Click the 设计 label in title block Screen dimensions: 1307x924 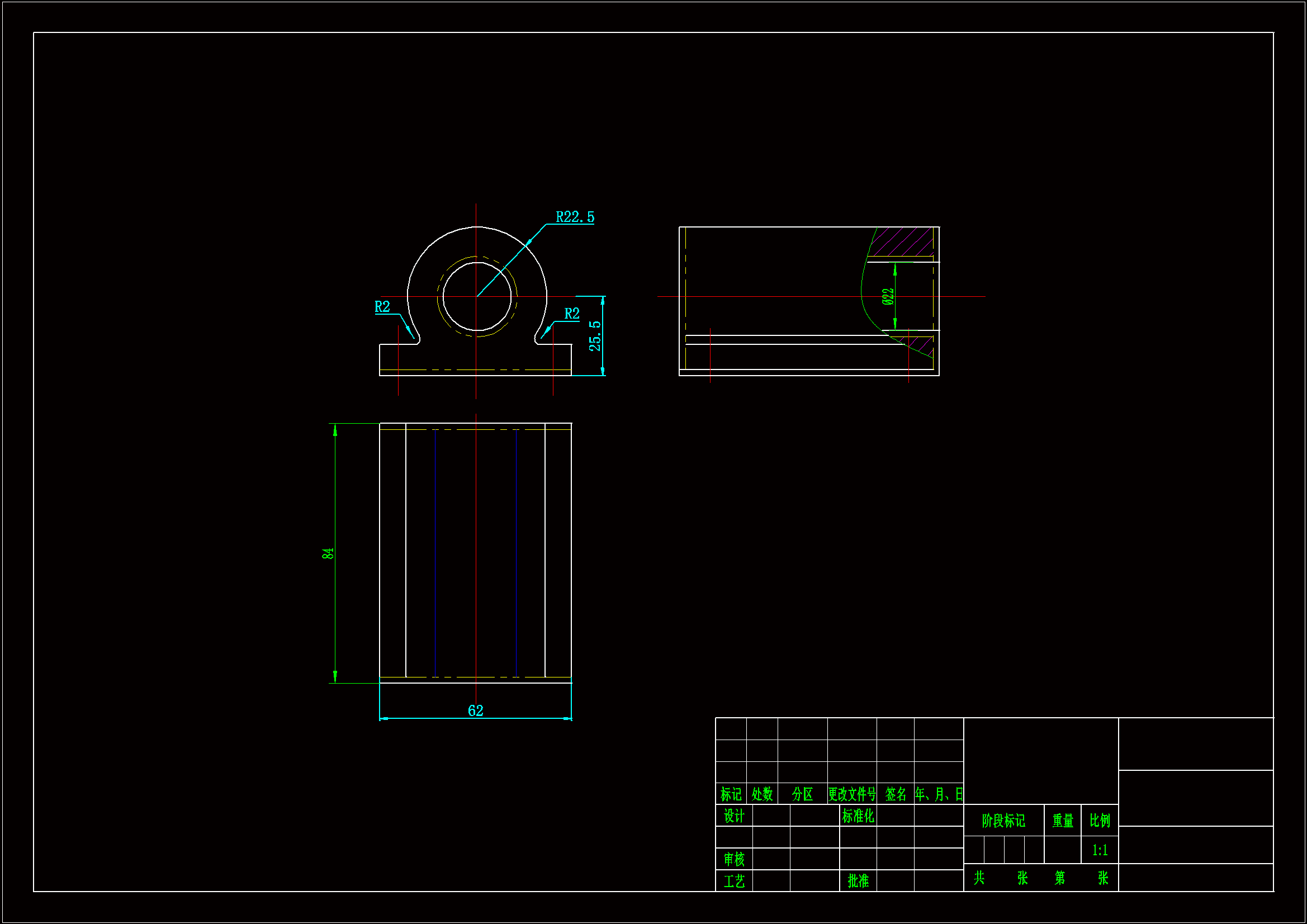point(734,816)
